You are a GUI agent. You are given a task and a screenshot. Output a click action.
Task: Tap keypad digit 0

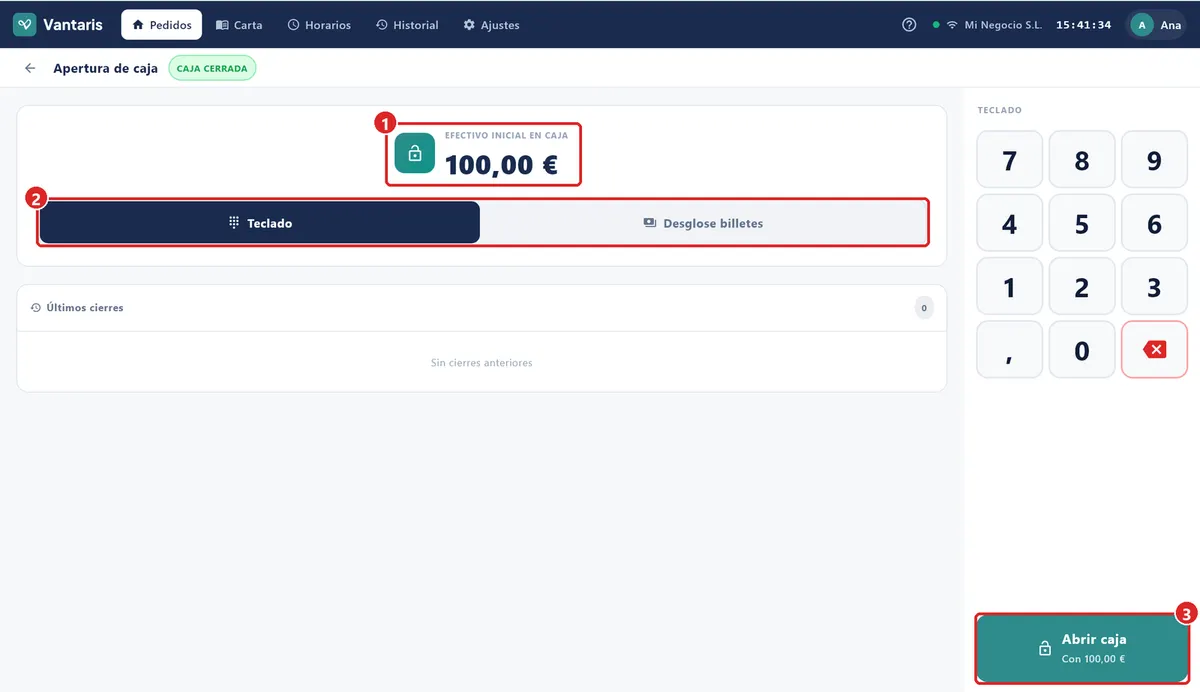(1082, 349)
